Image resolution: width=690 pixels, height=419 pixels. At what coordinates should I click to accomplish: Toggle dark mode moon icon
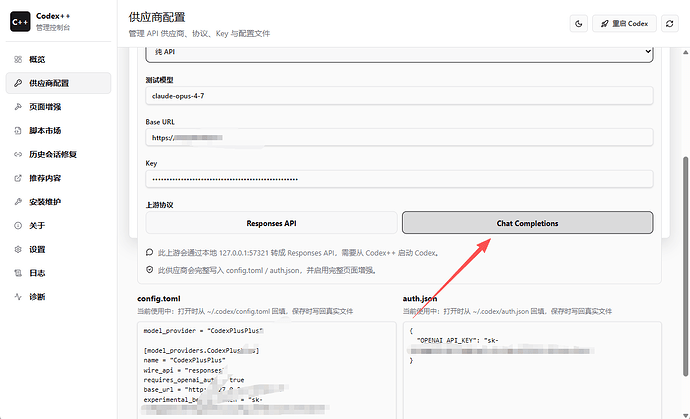tap(579, 23)
